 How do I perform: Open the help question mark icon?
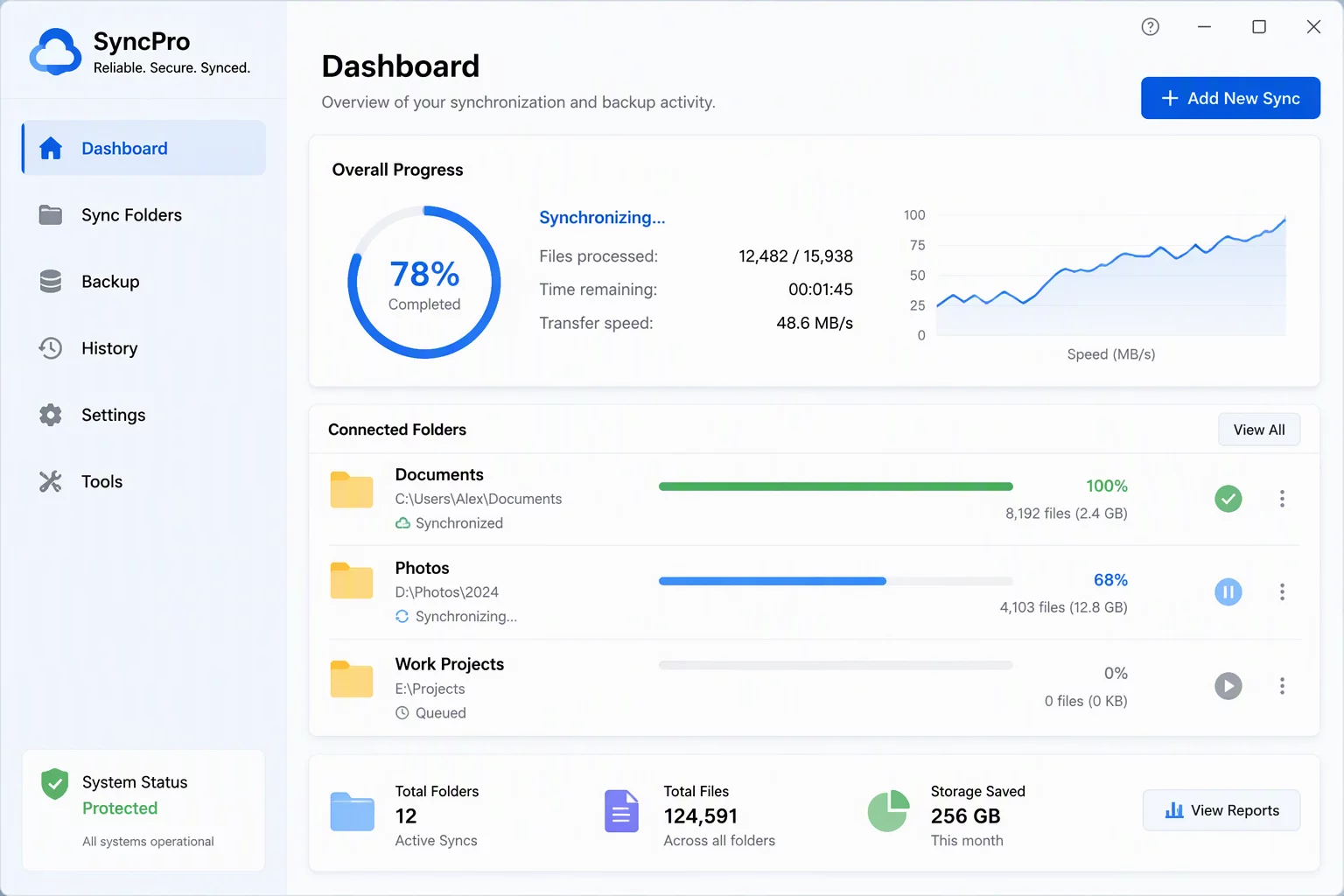pos(1151,27)
